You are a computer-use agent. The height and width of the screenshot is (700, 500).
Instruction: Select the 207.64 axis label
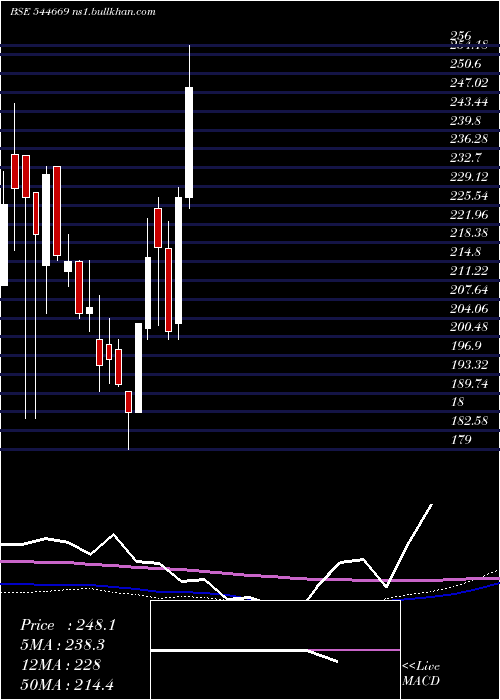pos(469,290)
